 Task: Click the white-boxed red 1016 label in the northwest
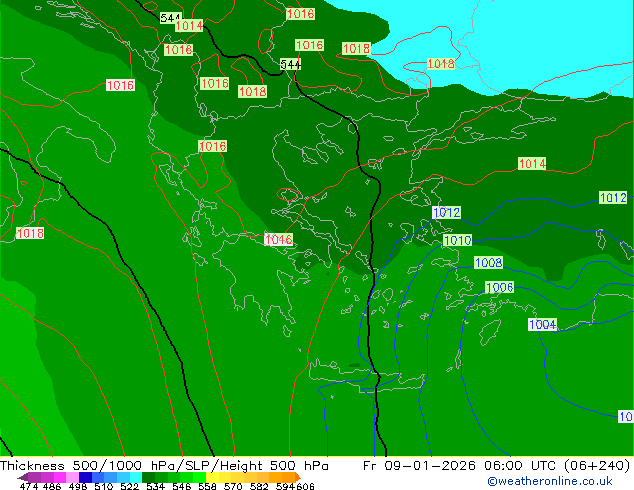coord(120,85)
